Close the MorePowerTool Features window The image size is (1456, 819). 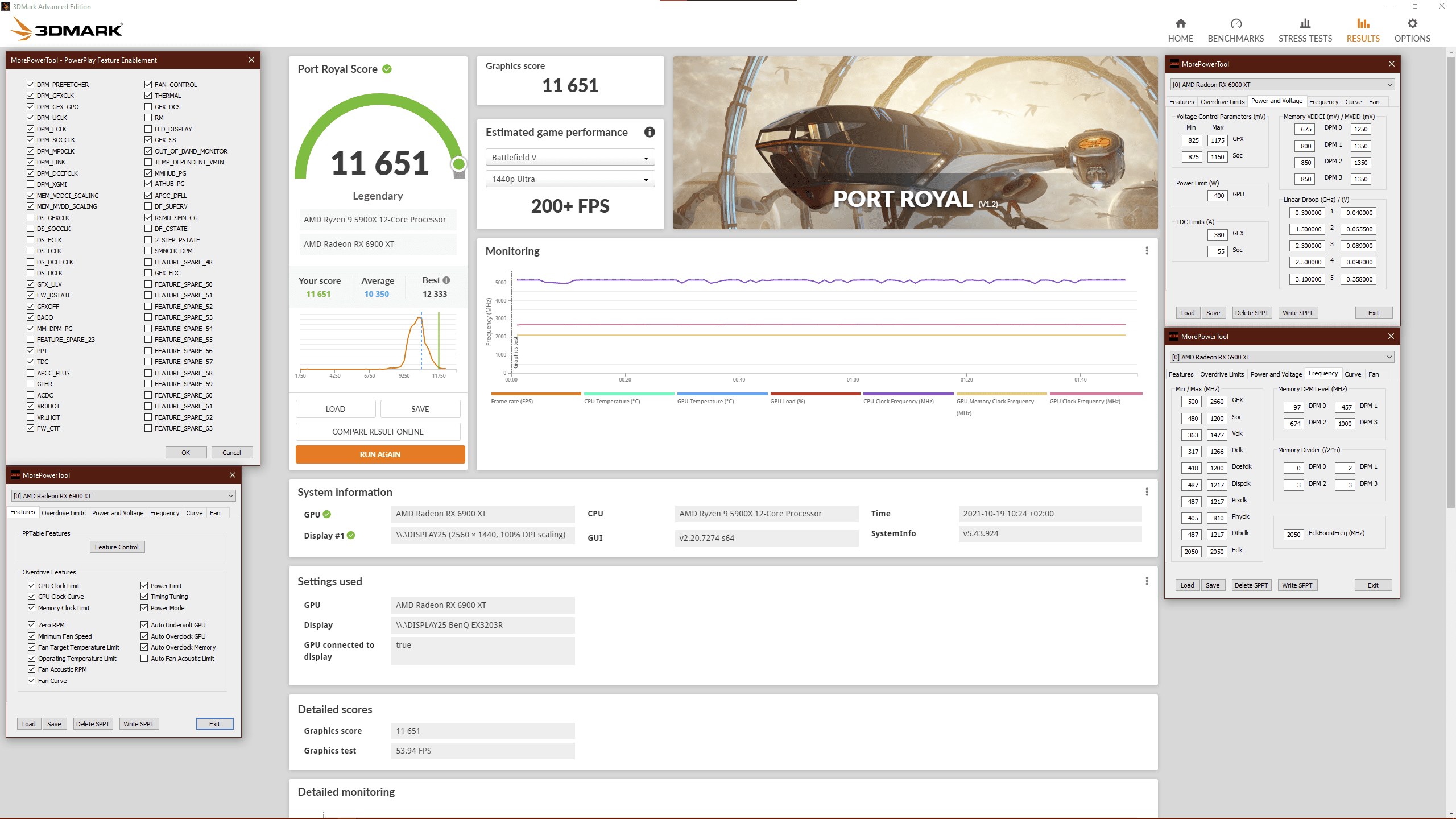232,475
